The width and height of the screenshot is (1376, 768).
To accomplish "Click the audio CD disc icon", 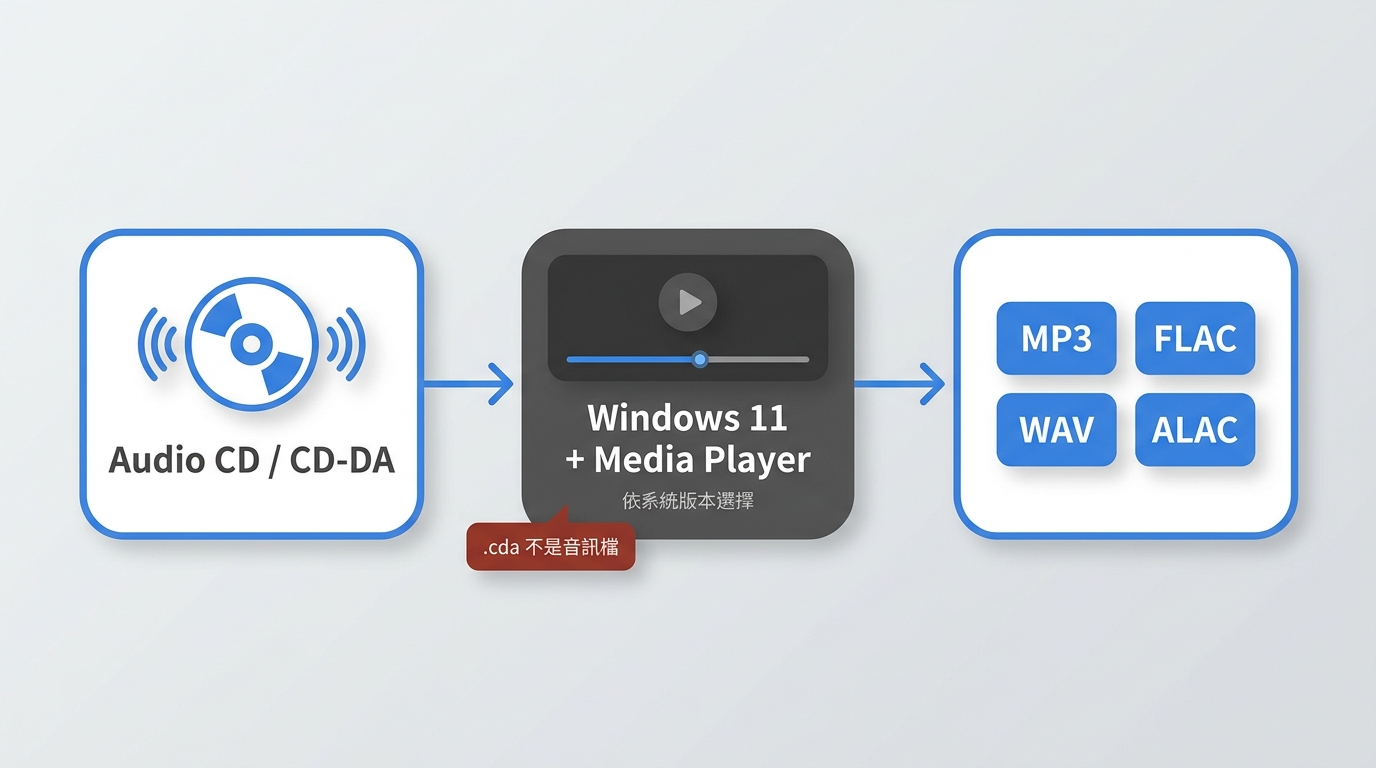I will 252,345.
